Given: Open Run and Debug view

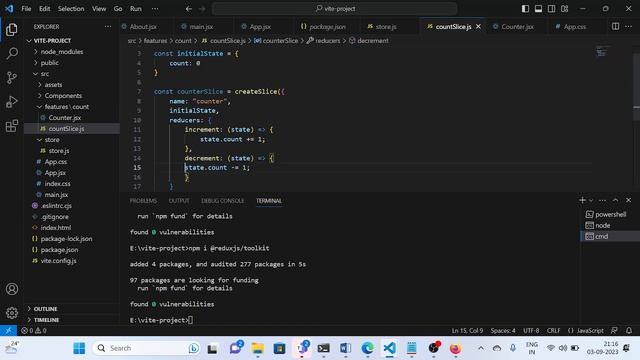Looking at the screenshot, I should tap(12, 102).
